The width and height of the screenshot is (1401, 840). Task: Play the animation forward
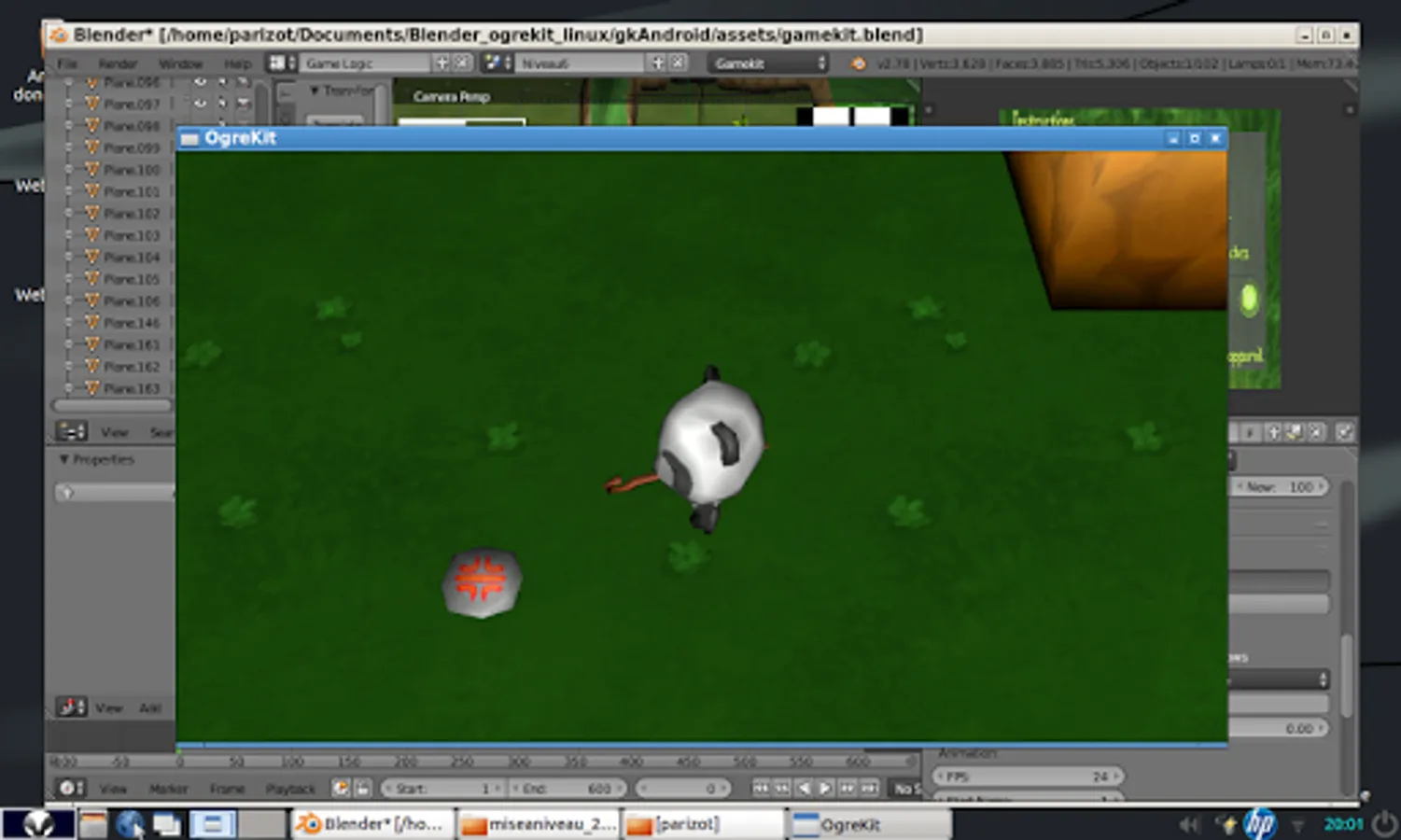click(825, 788)
